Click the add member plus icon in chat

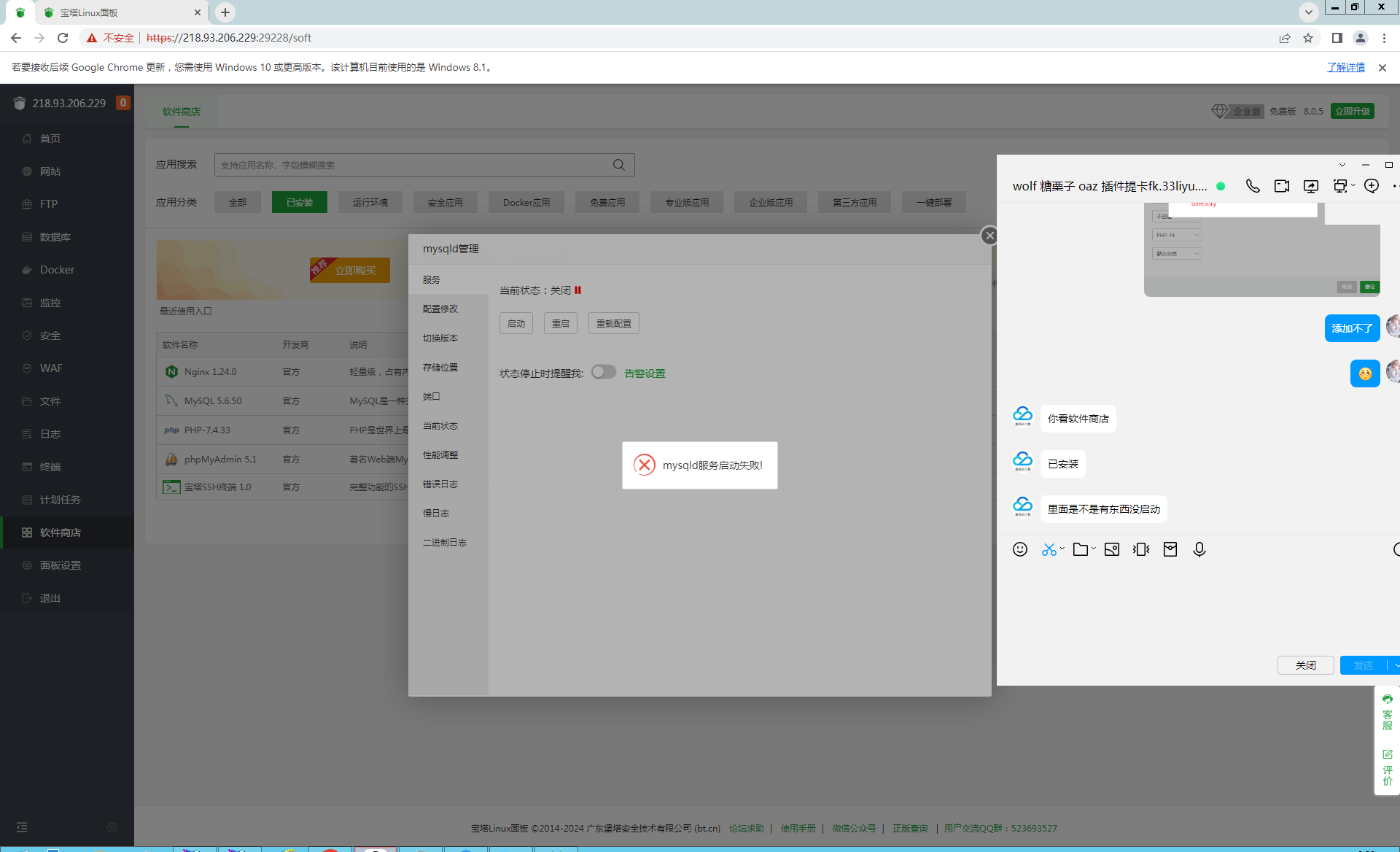pyautogui.click(x=1372, y=186)
